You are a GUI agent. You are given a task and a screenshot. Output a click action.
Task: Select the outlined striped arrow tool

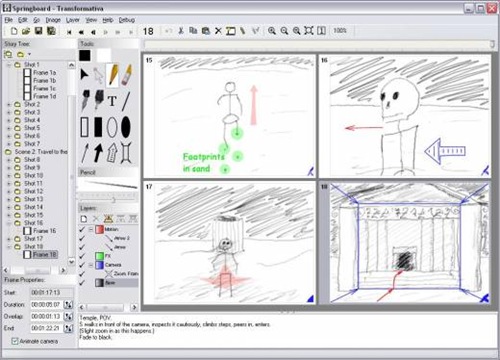point(112,153)
